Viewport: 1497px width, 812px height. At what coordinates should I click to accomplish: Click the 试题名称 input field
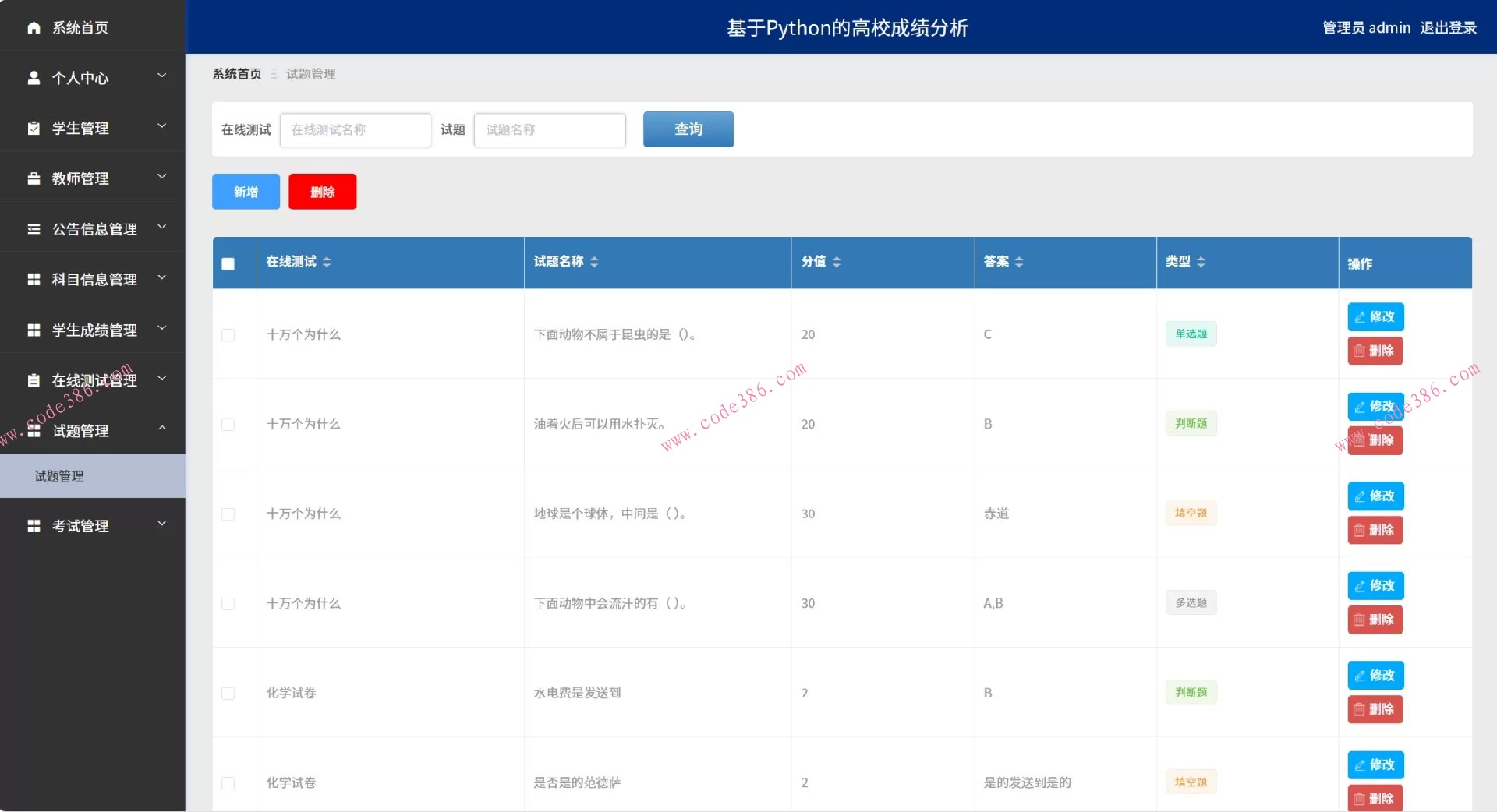(550, 129)
